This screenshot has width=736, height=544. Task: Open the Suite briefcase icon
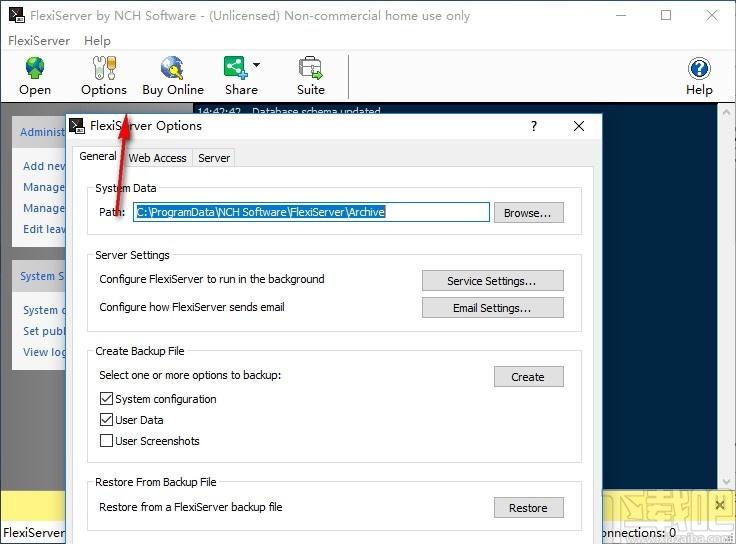click(x=310, y=68)
